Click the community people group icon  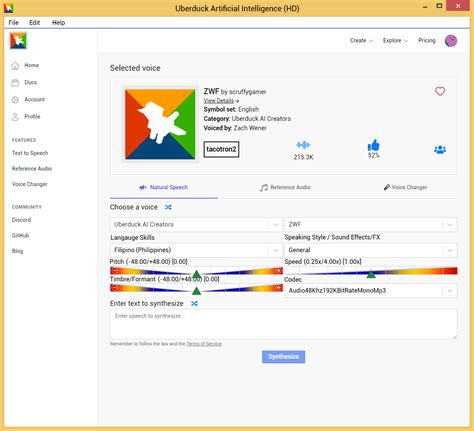click(x=440, y=150)
